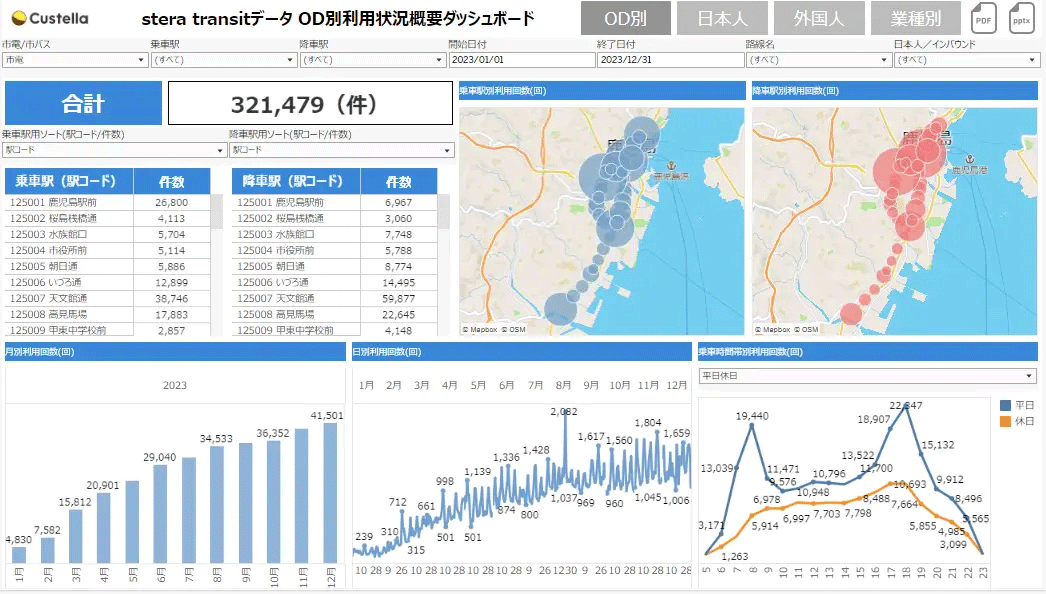This screenshot has width=1046, height=594.
Task: Click the Custella logo
Action: coord(50,18)
